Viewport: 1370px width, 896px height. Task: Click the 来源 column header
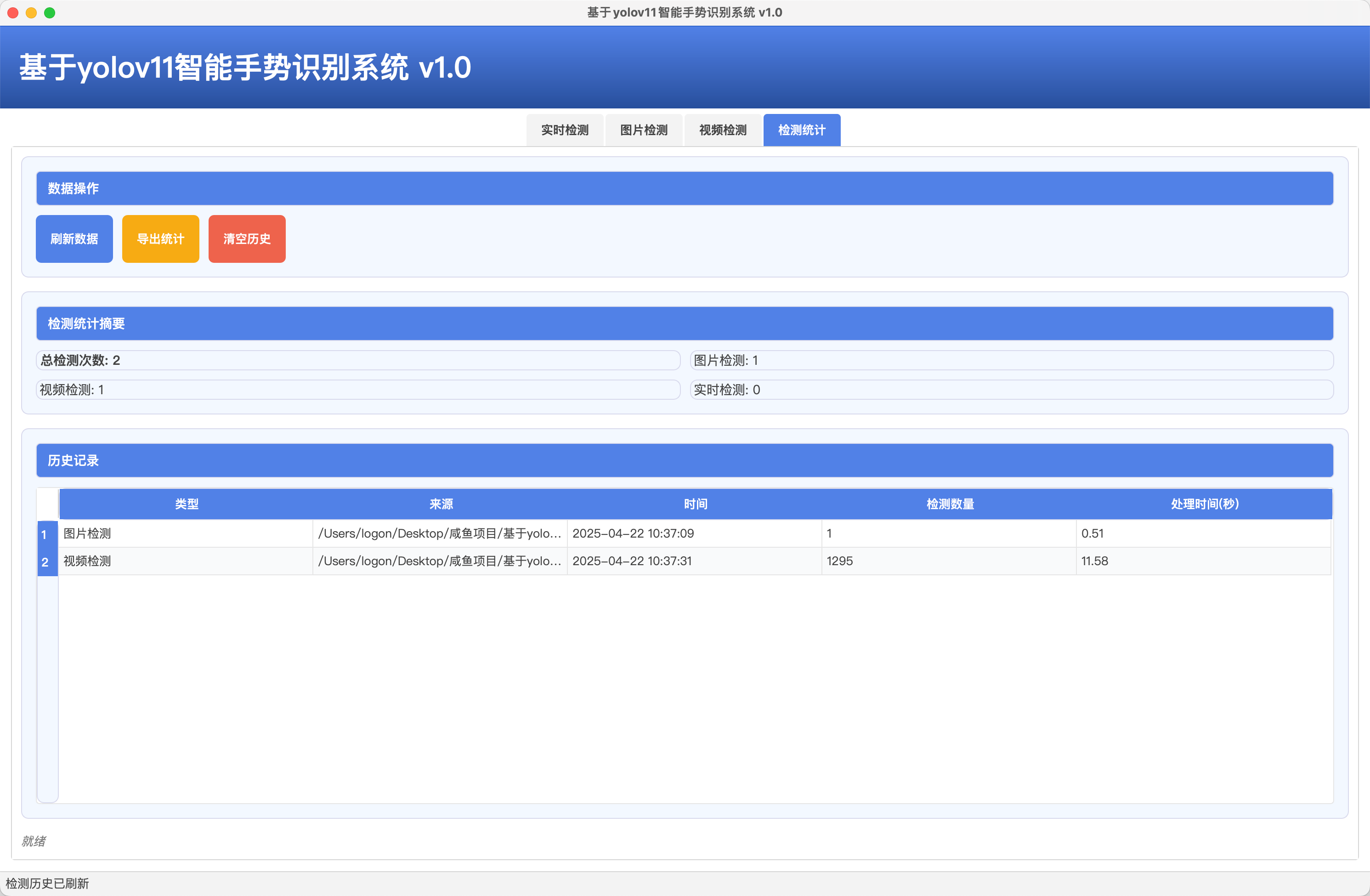[x=441, y=504]
